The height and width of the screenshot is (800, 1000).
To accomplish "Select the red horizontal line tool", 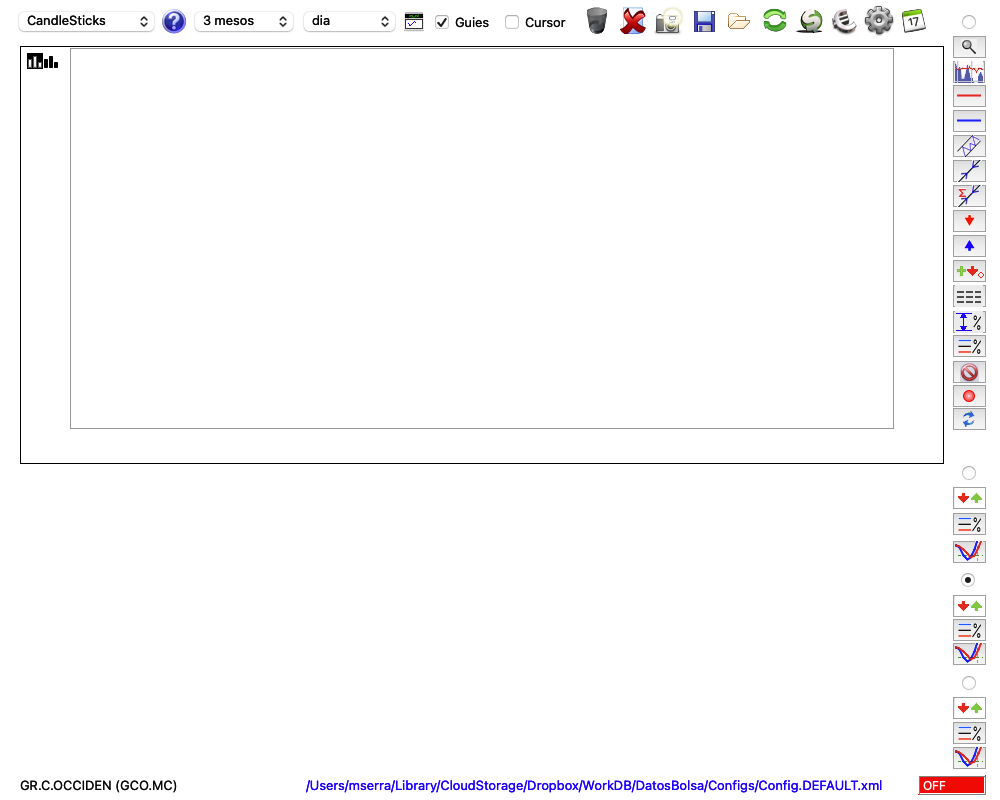I will pos(969,96).
